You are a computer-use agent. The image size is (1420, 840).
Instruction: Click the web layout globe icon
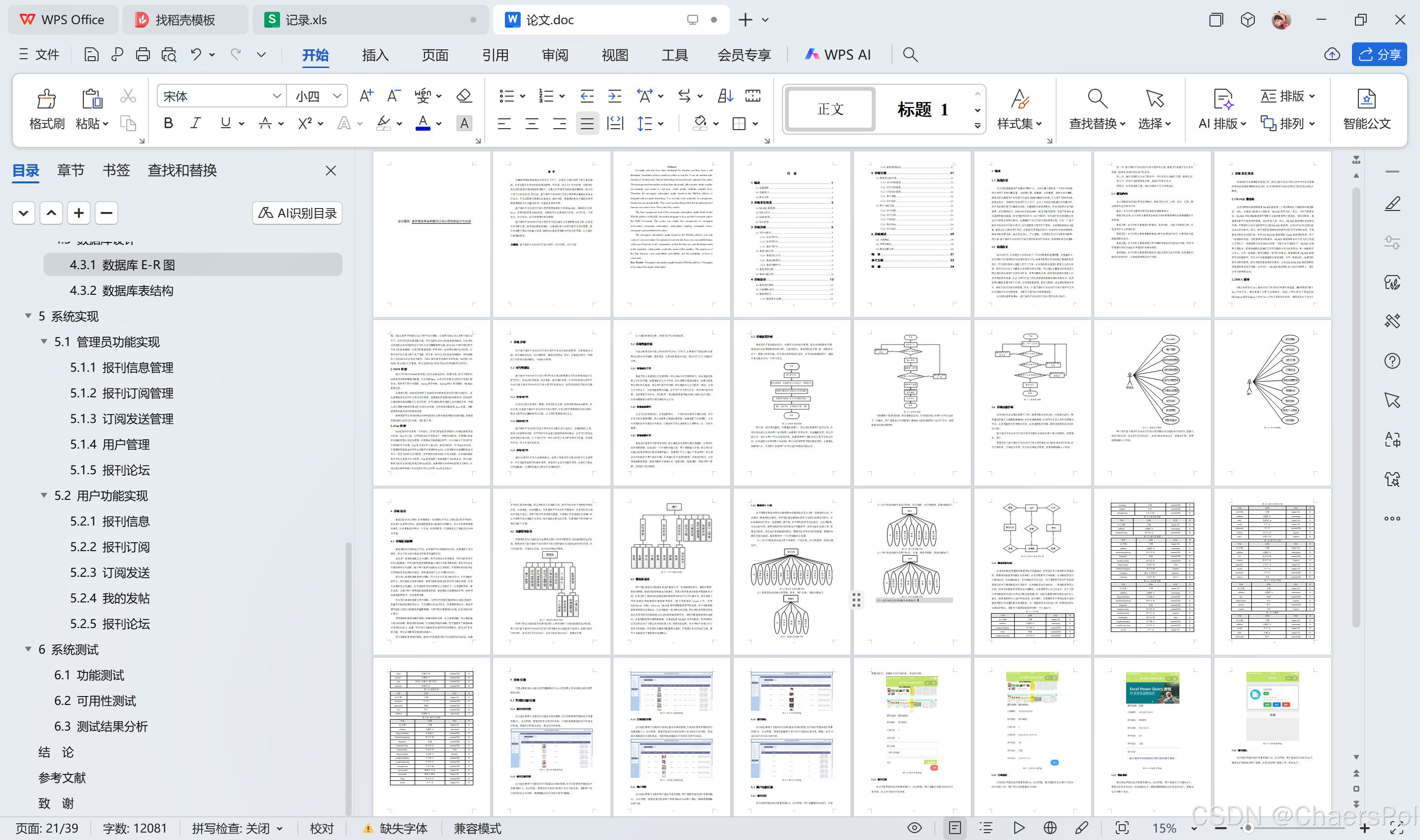pos(1050,828)
